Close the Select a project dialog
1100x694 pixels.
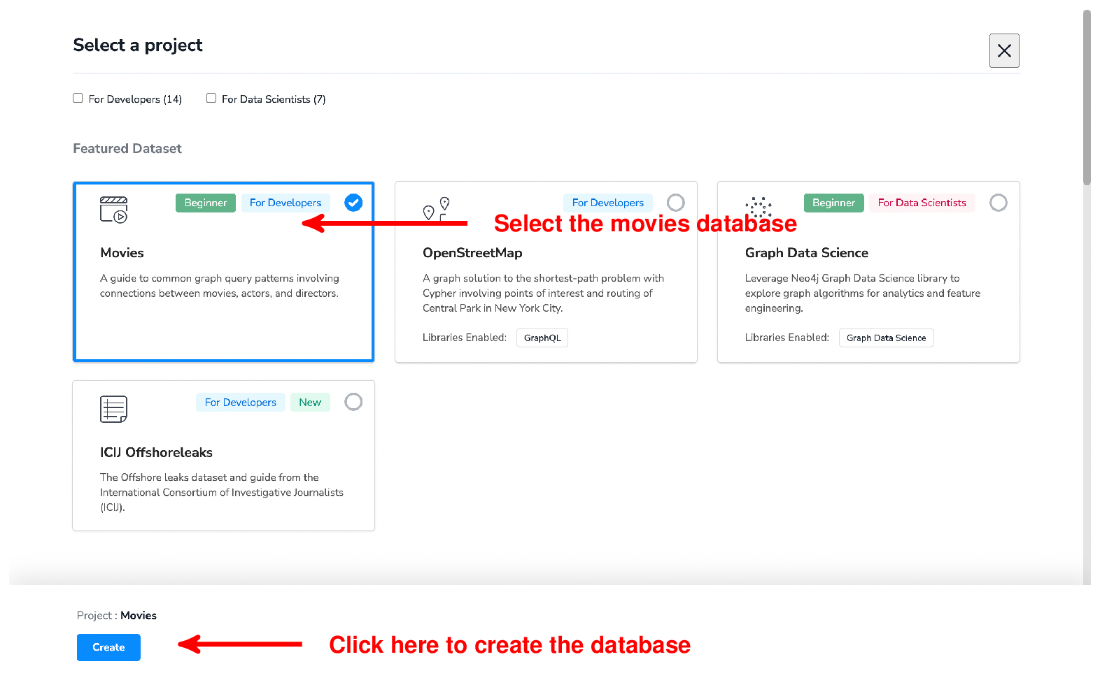click(1004, 51)
